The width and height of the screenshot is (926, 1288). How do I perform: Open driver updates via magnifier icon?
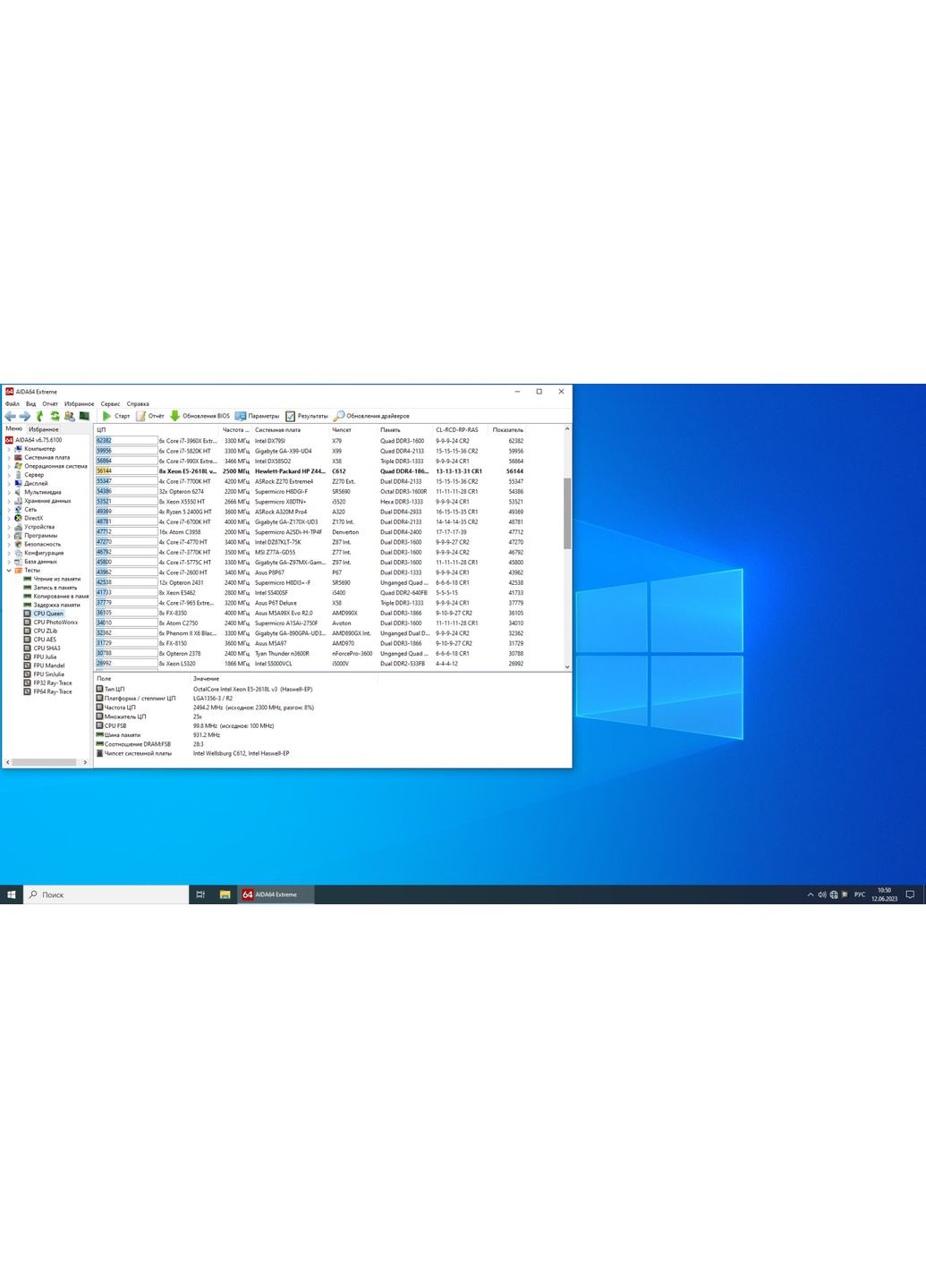click(x=339, y=416)
